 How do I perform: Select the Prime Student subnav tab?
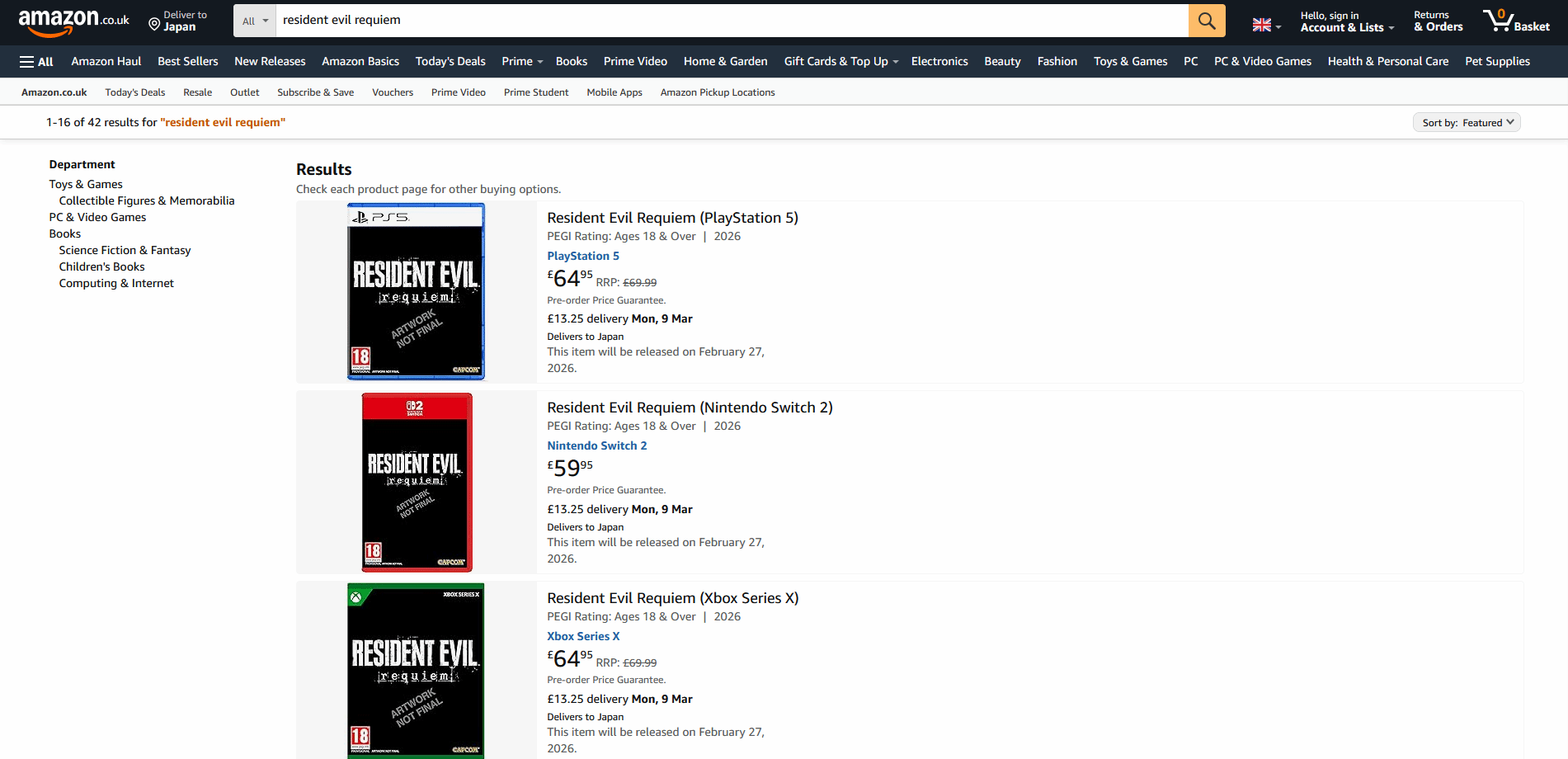pyautogui.click(x=535, y=92)
